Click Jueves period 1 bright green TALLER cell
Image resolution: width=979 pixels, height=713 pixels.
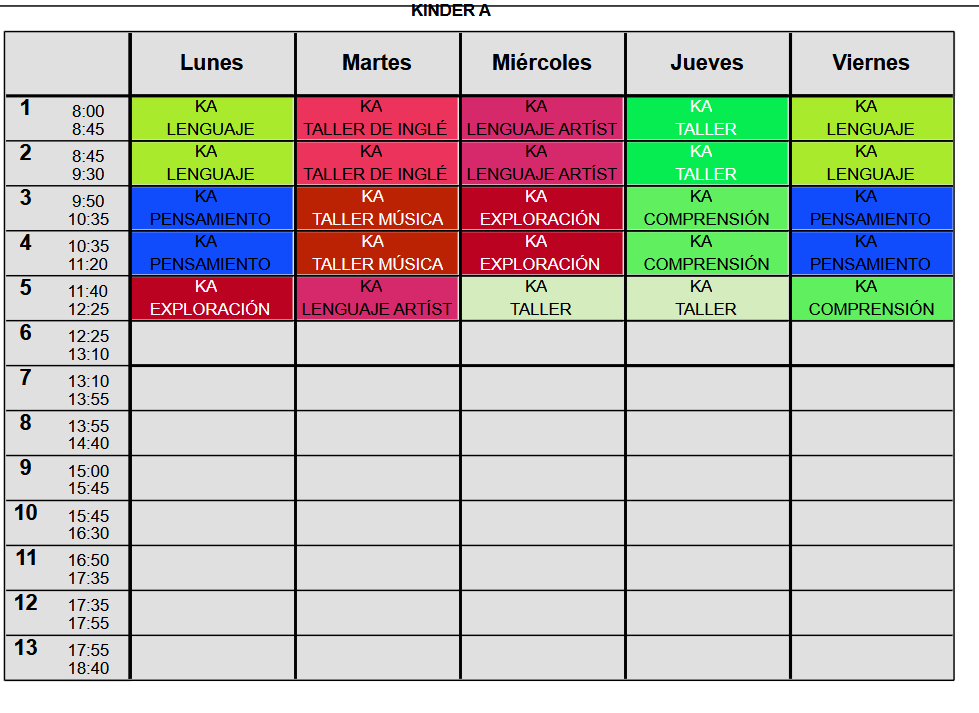707,118
